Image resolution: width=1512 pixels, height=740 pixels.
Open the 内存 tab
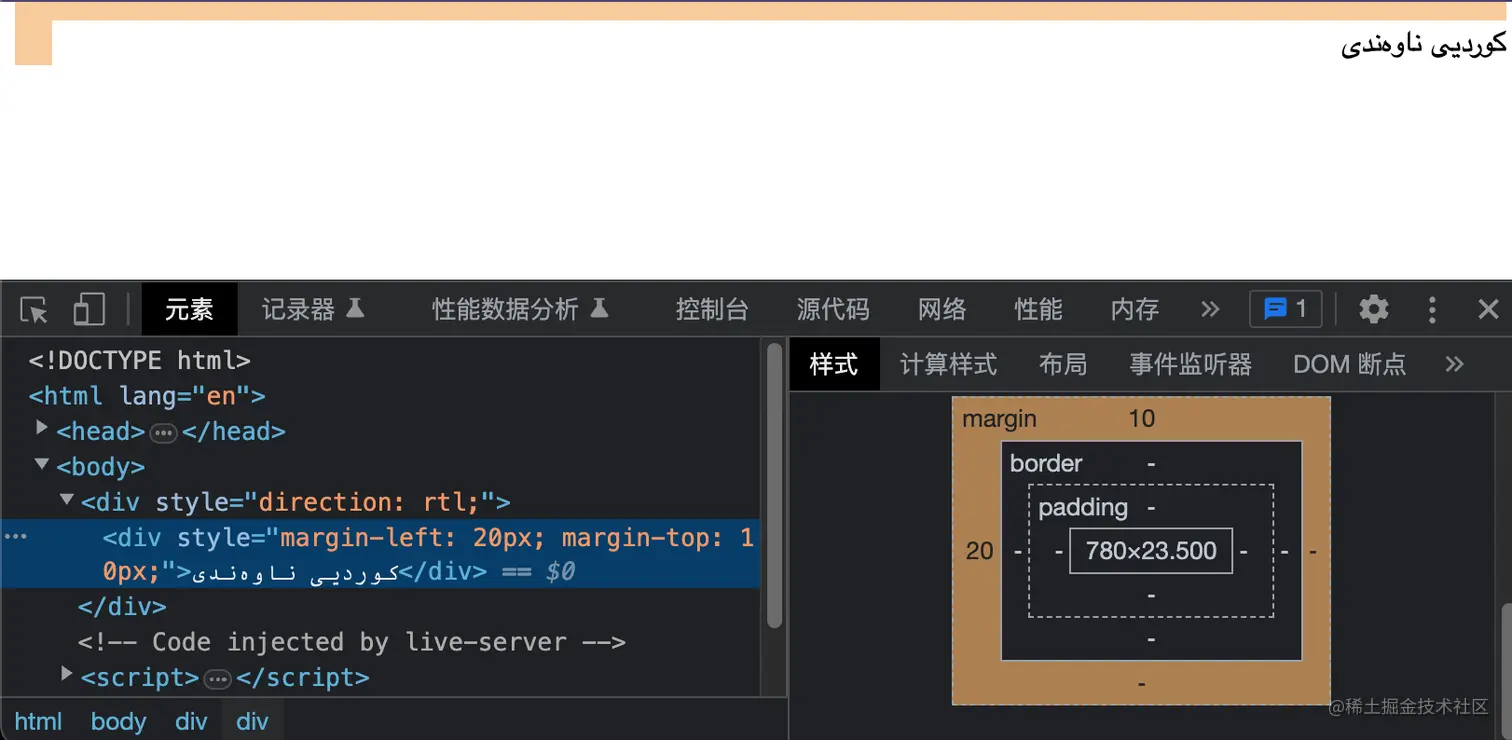(1134, 309)
